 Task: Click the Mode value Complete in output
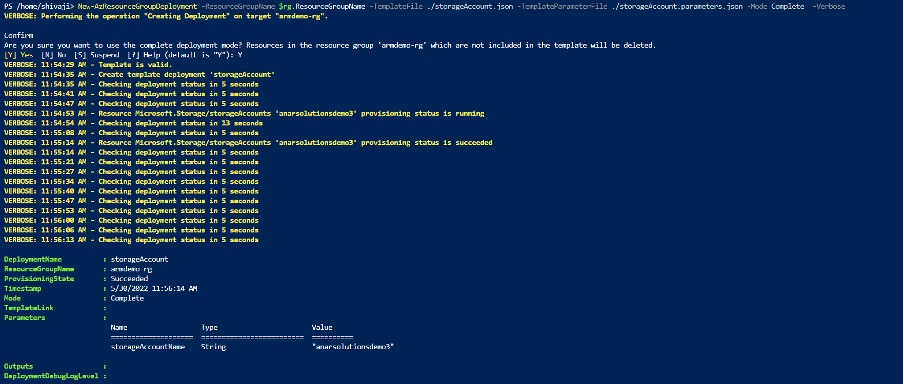[x=127, y=298]
